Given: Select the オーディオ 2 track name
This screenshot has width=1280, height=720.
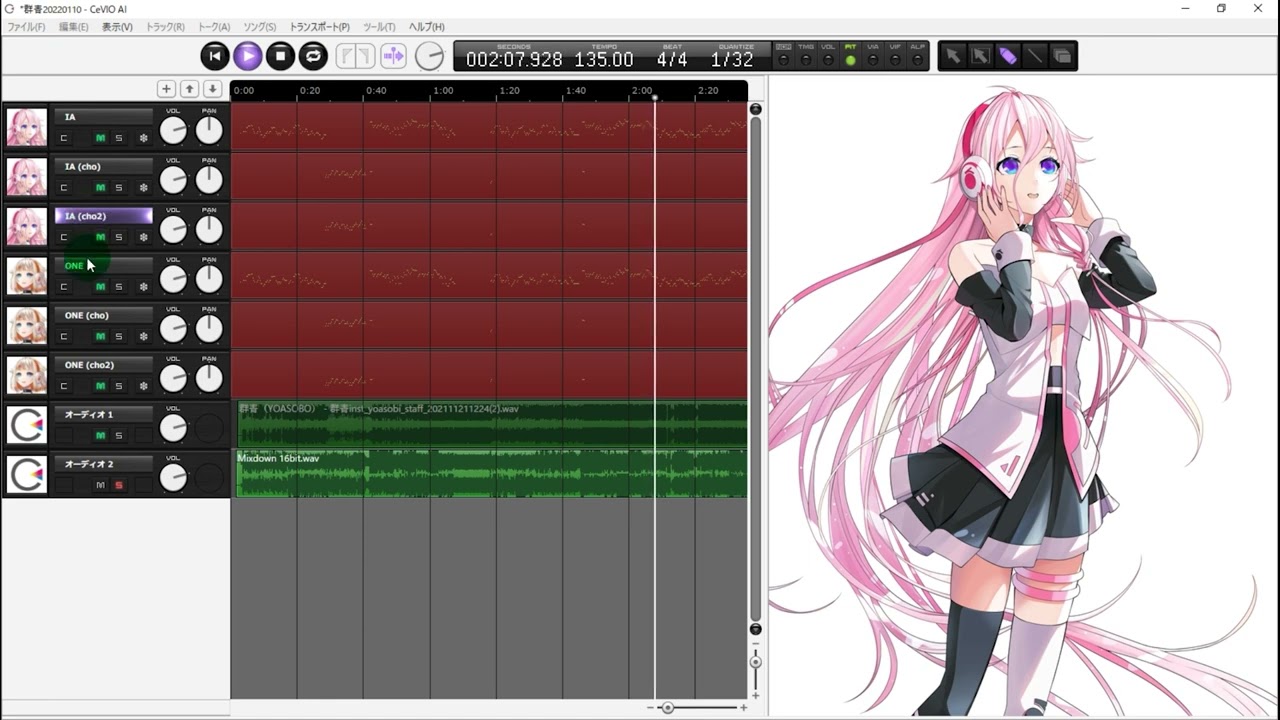Looking at the screenshot, I should [104, 464].
